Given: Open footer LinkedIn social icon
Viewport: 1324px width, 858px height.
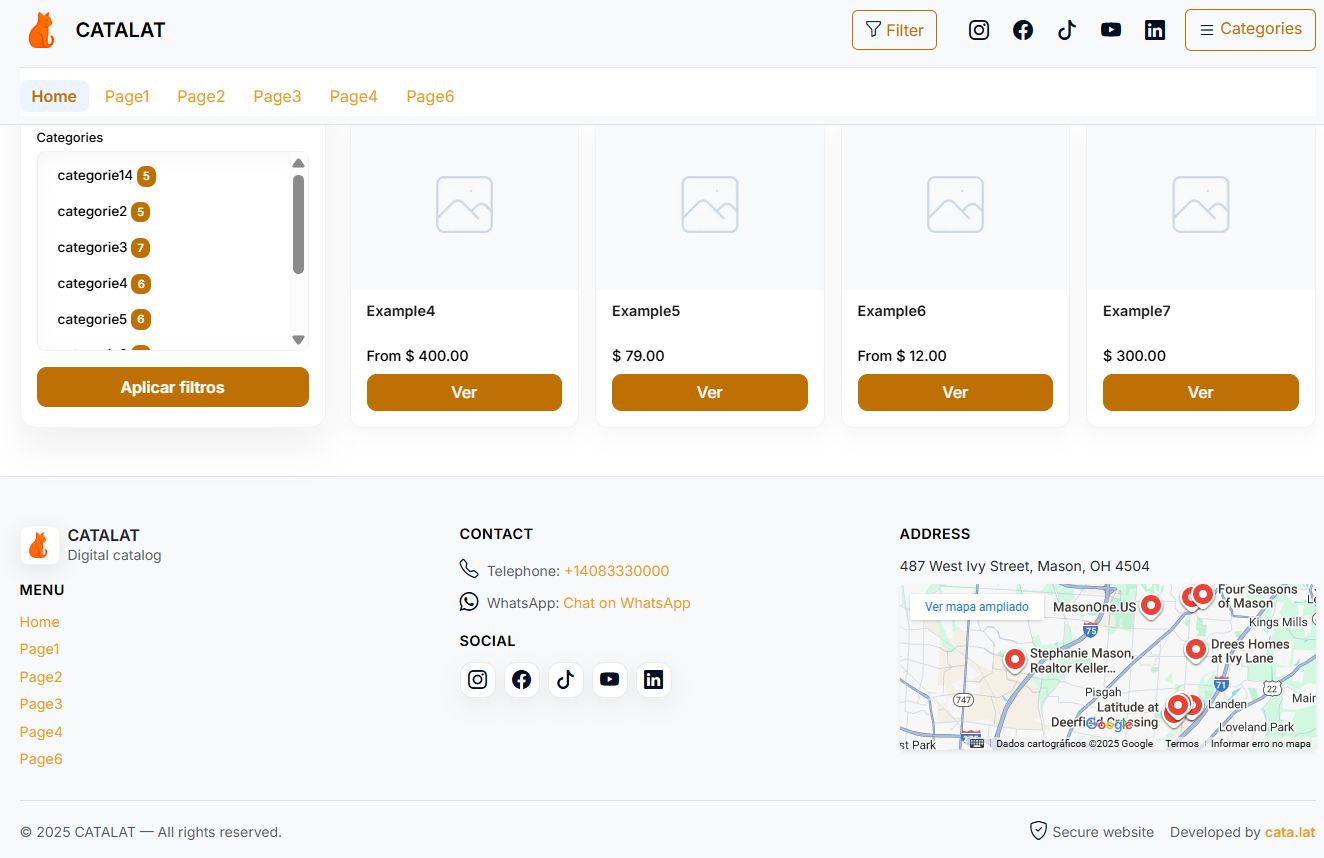Looking at the screenshot, I should point(654,680).
